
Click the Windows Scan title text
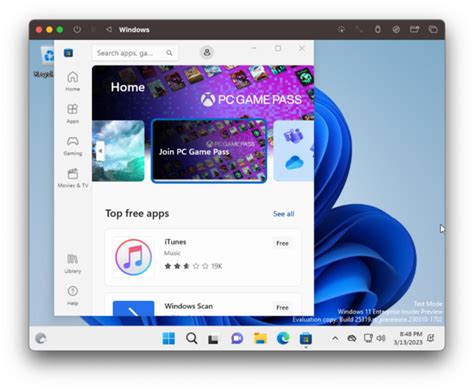pyautogui.click(x=189, y=306)
